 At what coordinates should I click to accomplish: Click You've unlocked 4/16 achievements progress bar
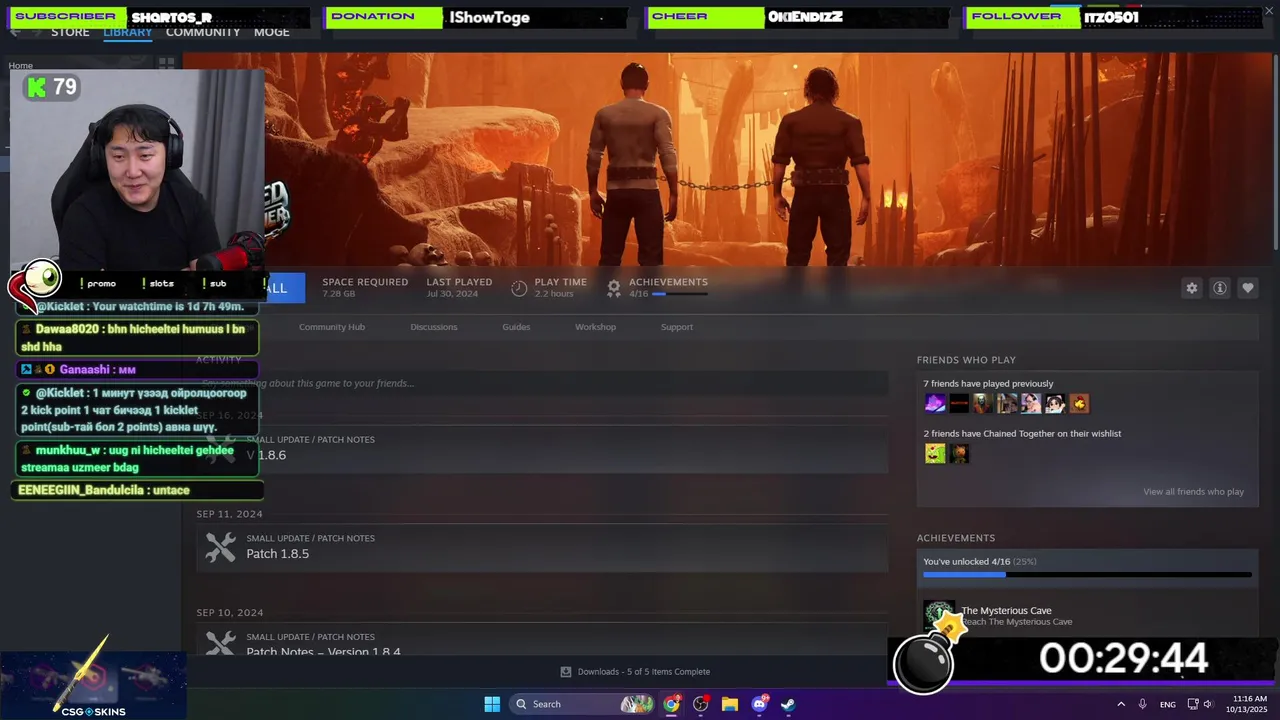click(x=1087, y=575)
